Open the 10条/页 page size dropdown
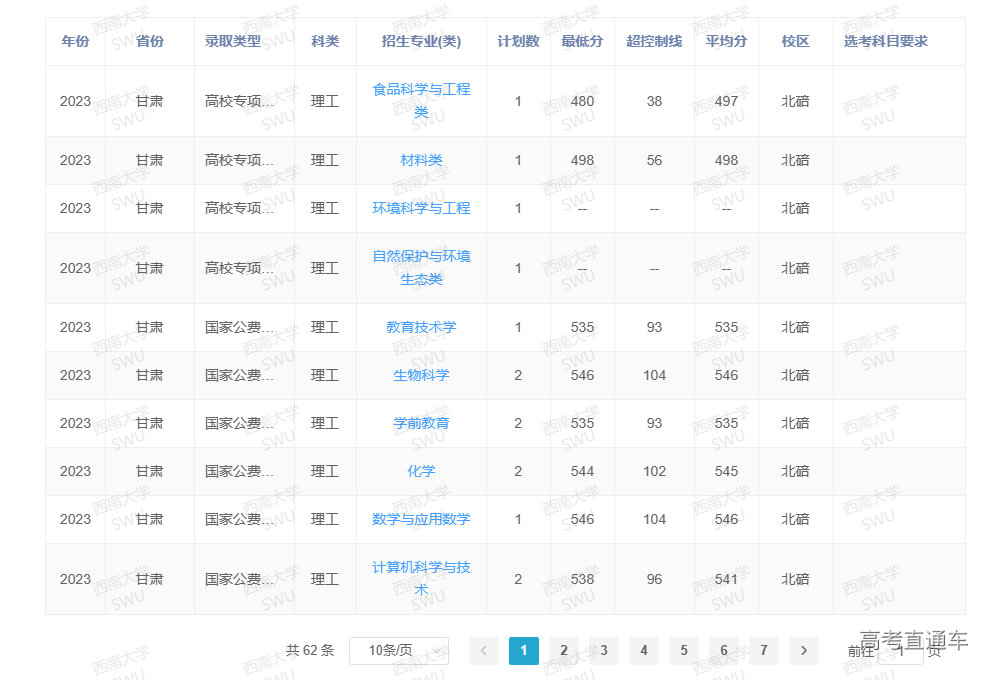997x680 pixels. (399, 651)
